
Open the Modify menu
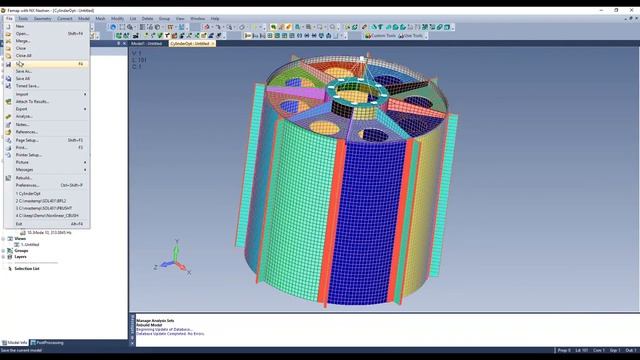coord(117,18)
